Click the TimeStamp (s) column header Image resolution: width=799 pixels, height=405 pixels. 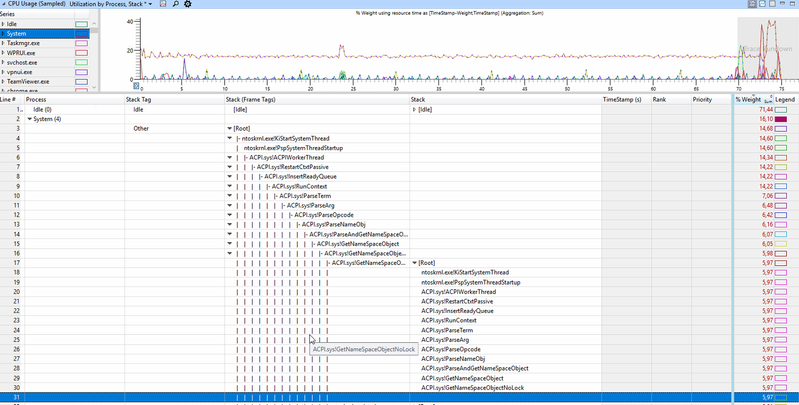coord(622,100)
